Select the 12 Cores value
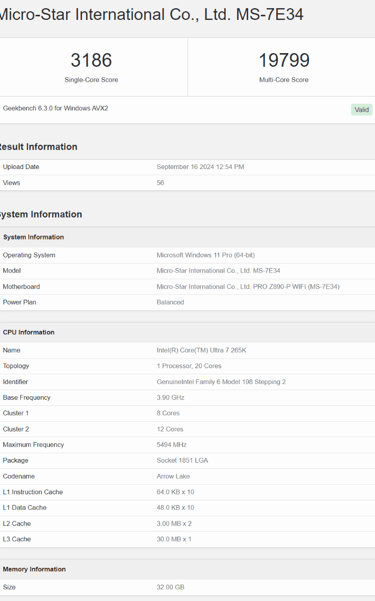Screen dimensions: 375x601 coord(170,429)
